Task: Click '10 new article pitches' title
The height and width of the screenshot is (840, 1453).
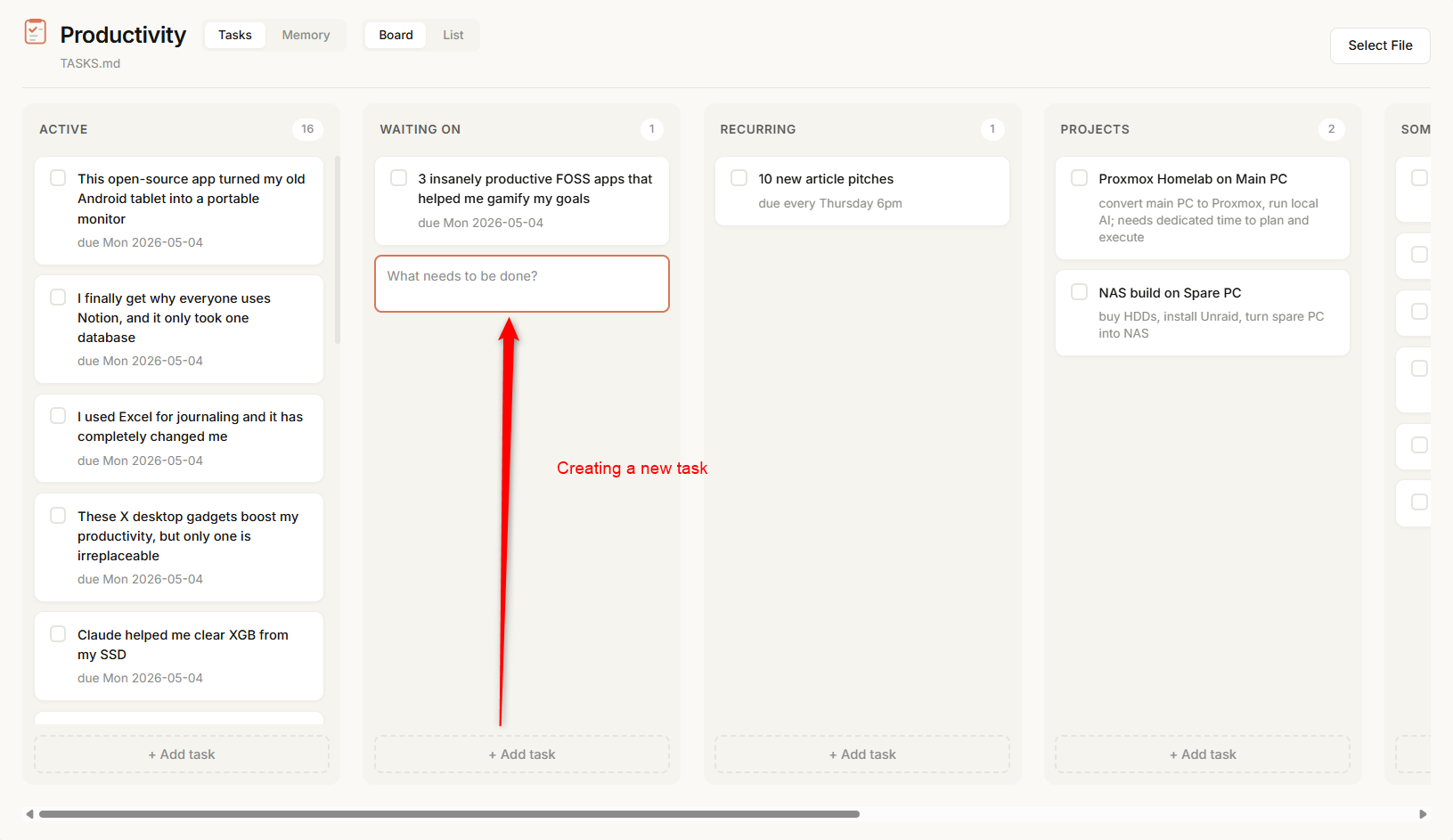Action: (826, 179)
